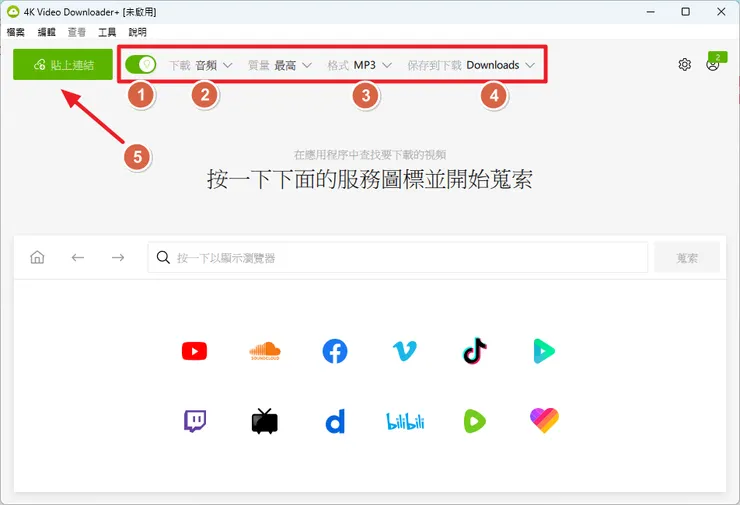Open the Facebook service icon
This screenshot has width=740, height=505.
coord(335,351)
